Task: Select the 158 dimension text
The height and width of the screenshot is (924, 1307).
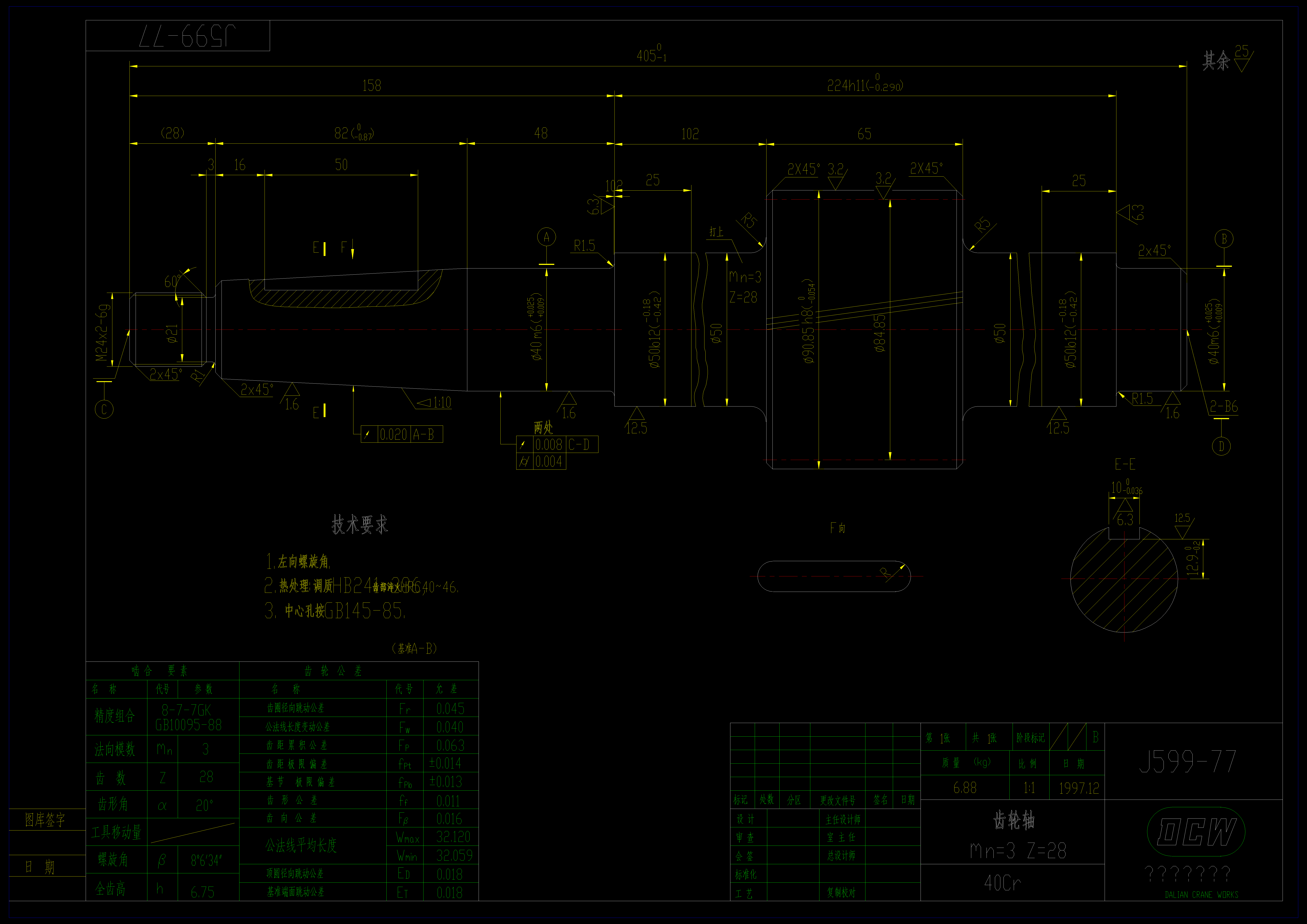Action: [x=372, y=85]
